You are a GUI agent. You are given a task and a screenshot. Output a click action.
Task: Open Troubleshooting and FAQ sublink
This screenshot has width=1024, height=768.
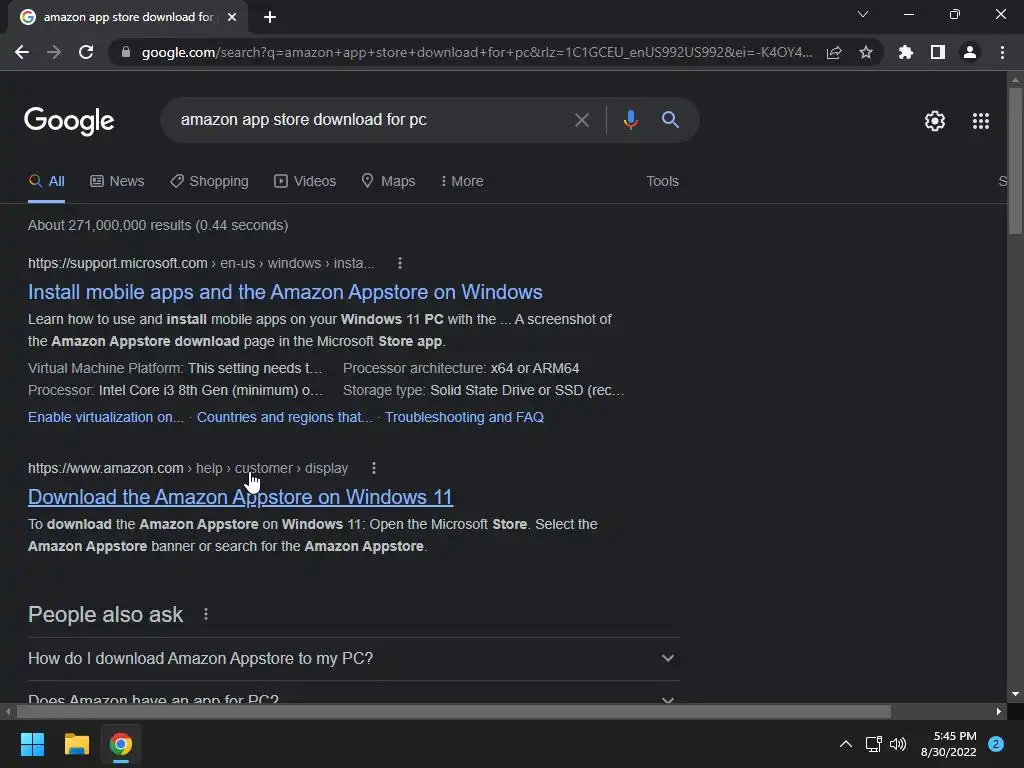pos(464,417)
